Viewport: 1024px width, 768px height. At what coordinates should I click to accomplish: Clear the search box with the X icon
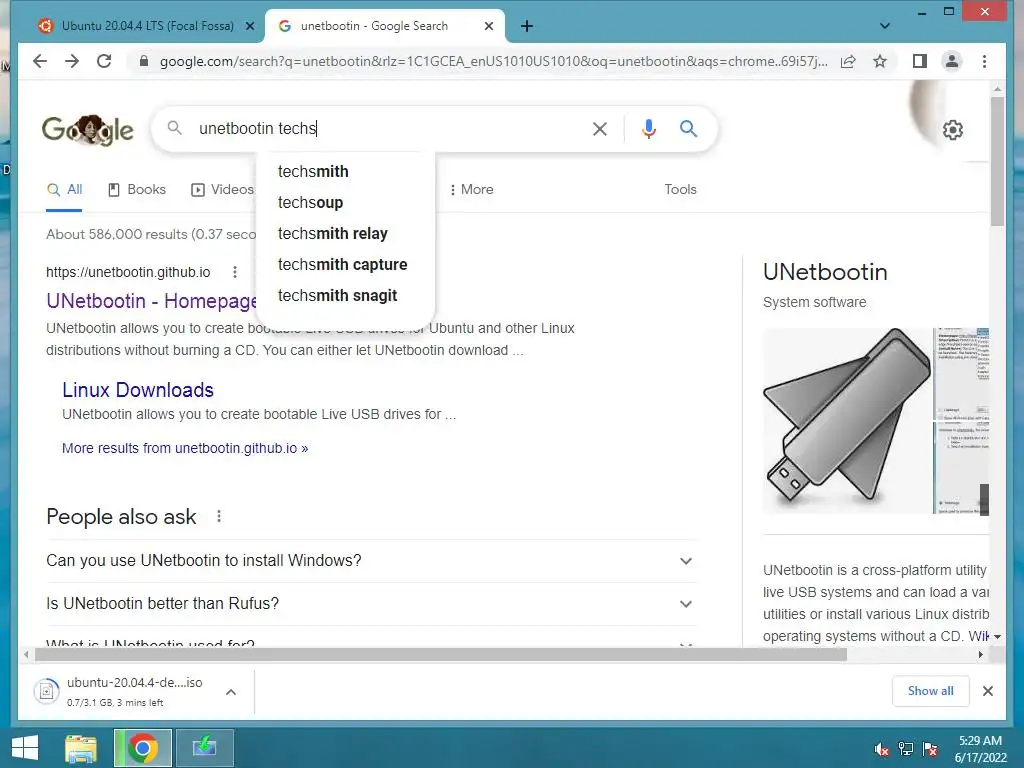point(600,129)
